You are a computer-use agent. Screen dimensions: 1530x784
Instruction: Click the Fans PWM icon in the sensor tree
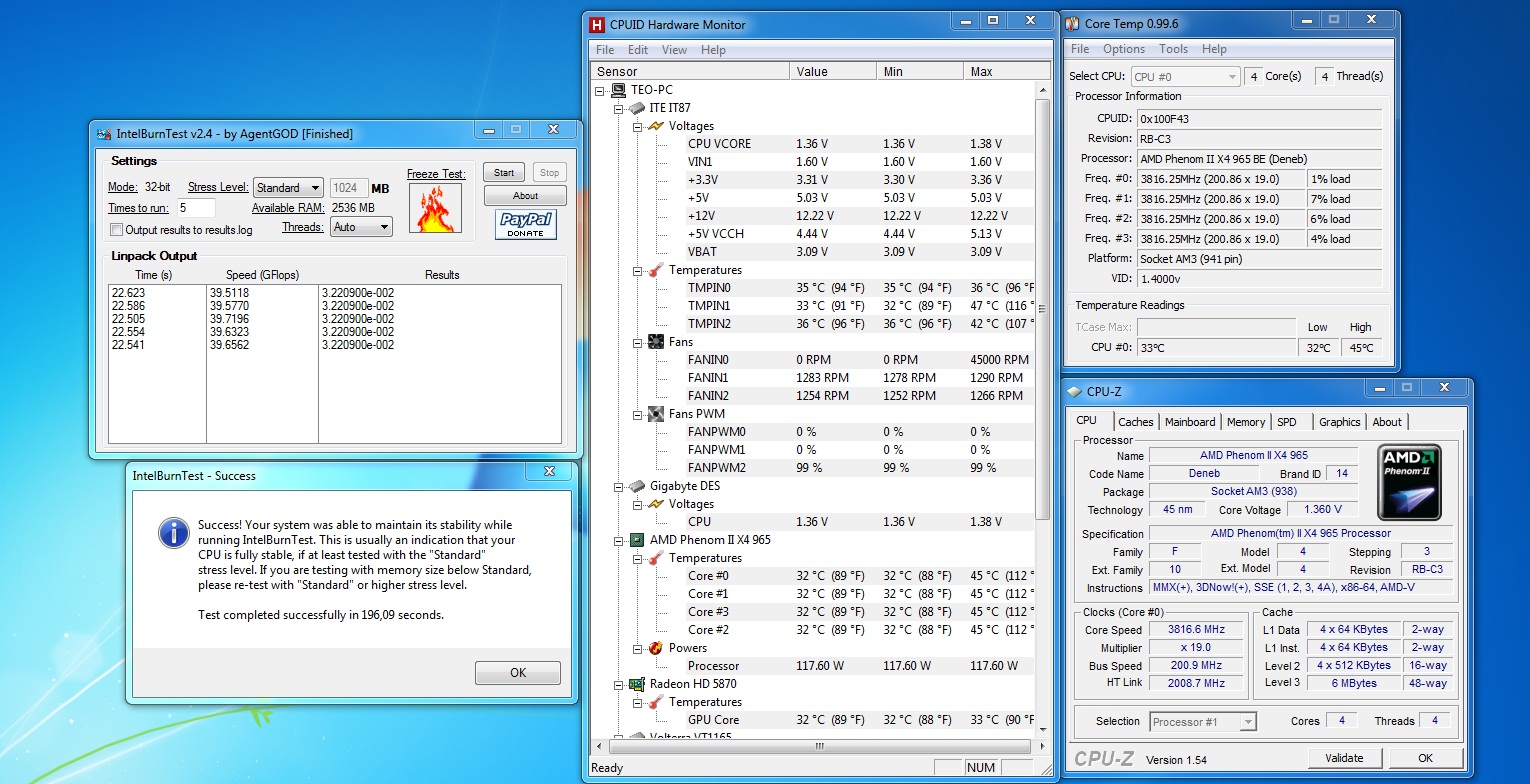pos(656,414)
